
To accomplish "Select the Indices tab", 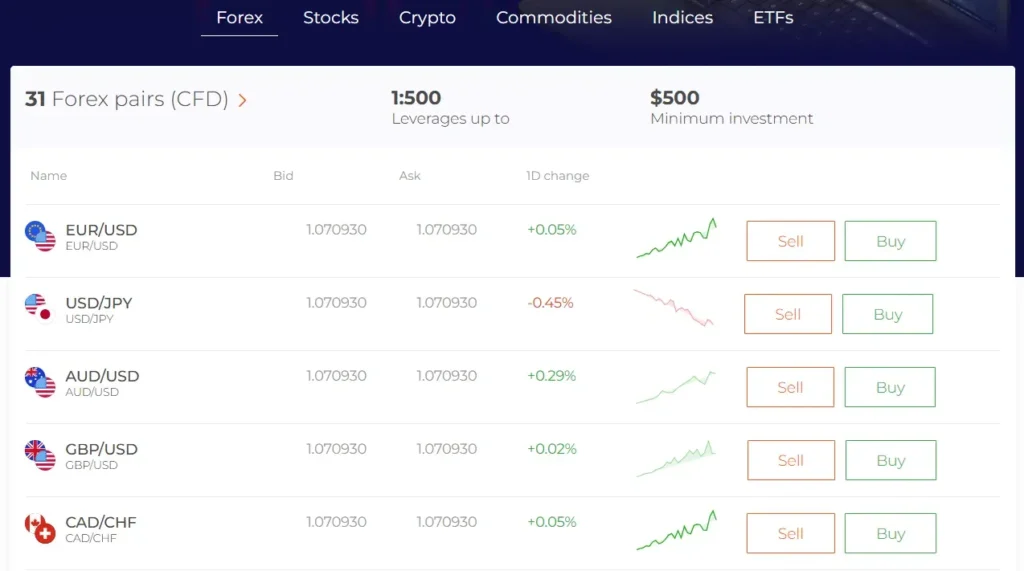I will 682,17.
